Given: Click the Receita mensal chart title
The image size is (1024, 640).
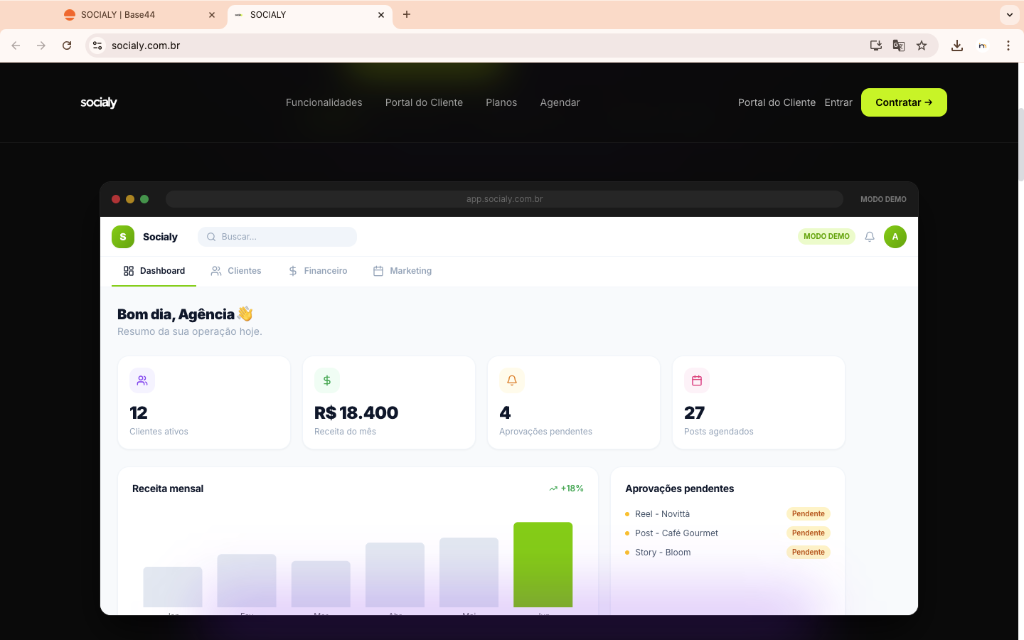Looking at the screenshot, I should (168, 488).
